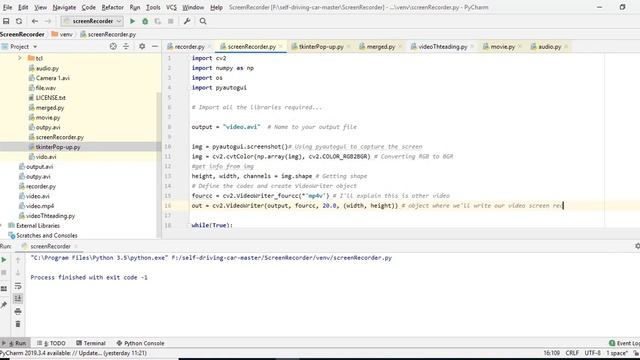Click the print icon in Run panel

coord(18,311)
